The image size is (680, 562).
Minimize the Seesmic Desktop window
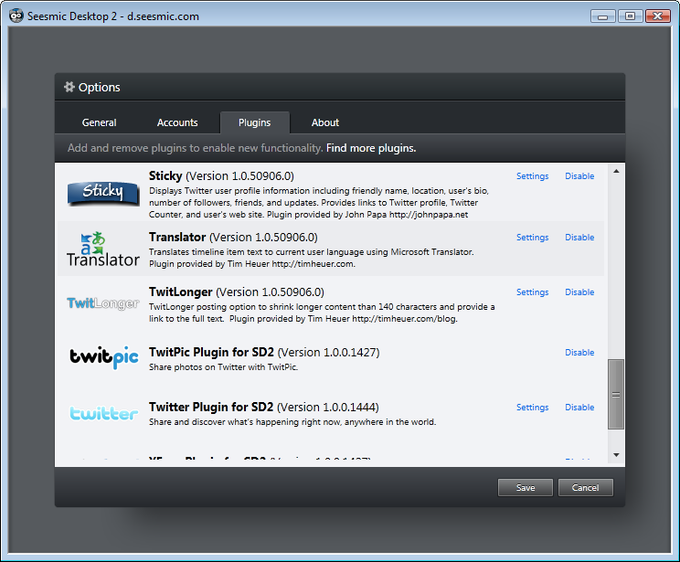pos(603,16)
